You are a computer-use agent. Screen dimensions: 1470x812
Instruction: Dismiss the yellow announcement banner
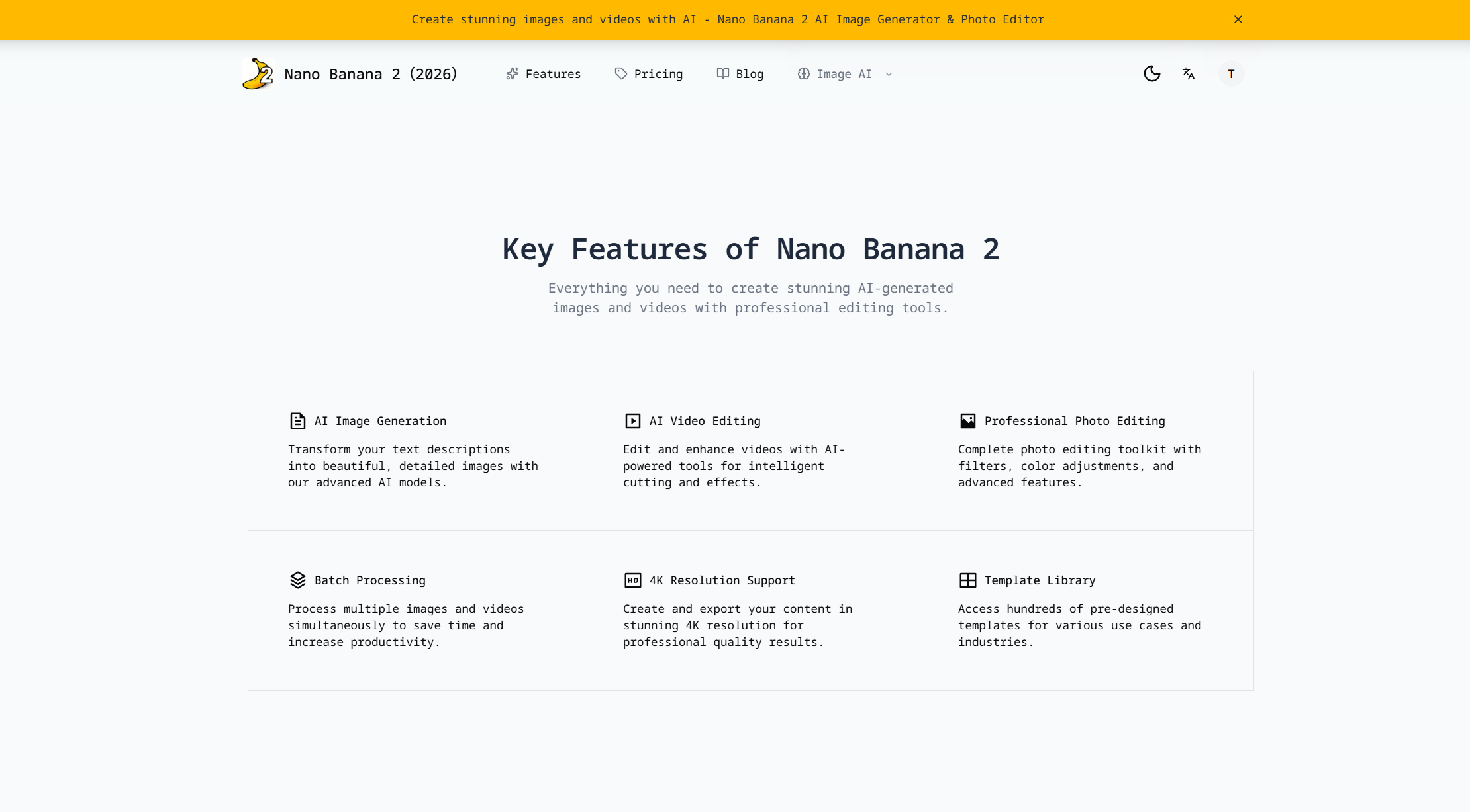pyautogui.click(x=1238, y=19)
